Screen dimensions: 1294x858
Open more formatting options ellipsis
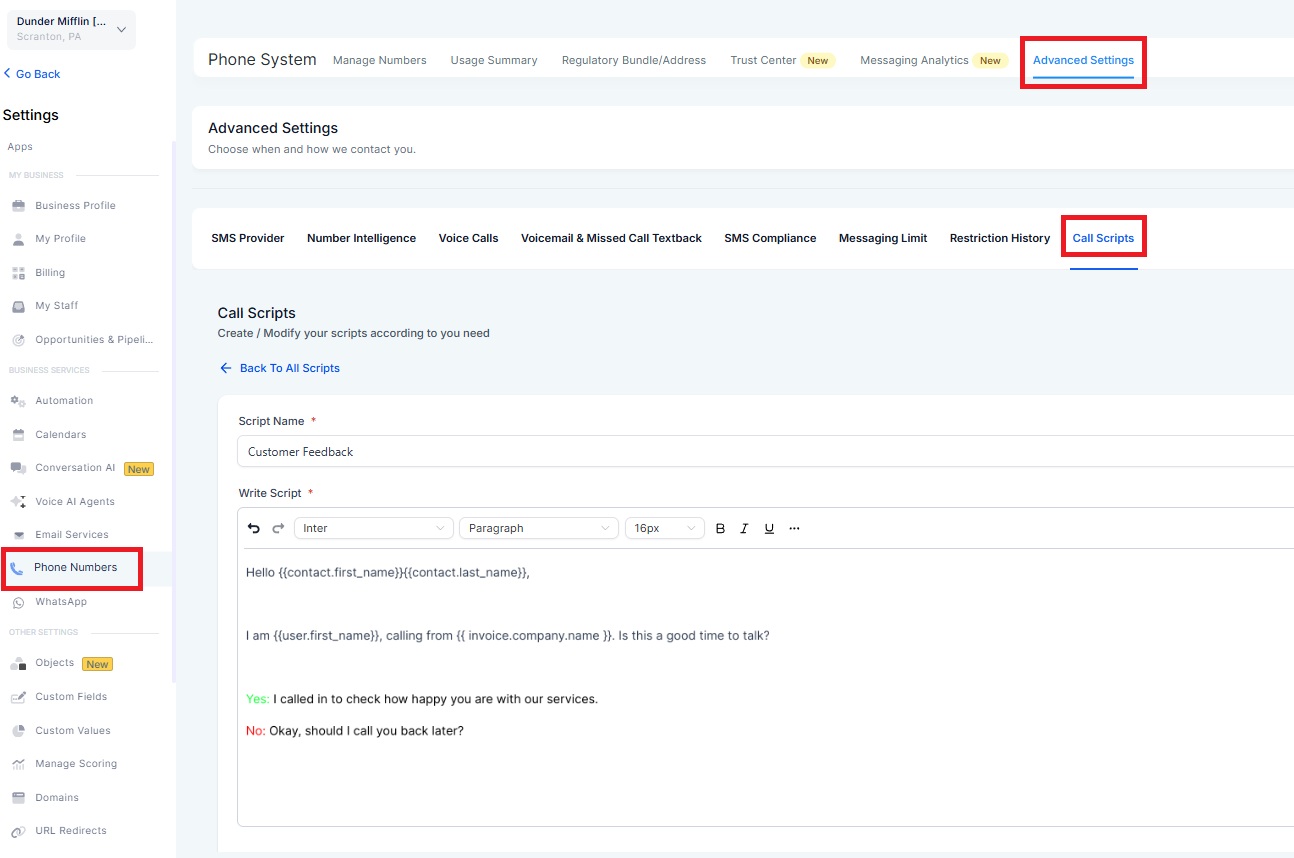(794, 528)
